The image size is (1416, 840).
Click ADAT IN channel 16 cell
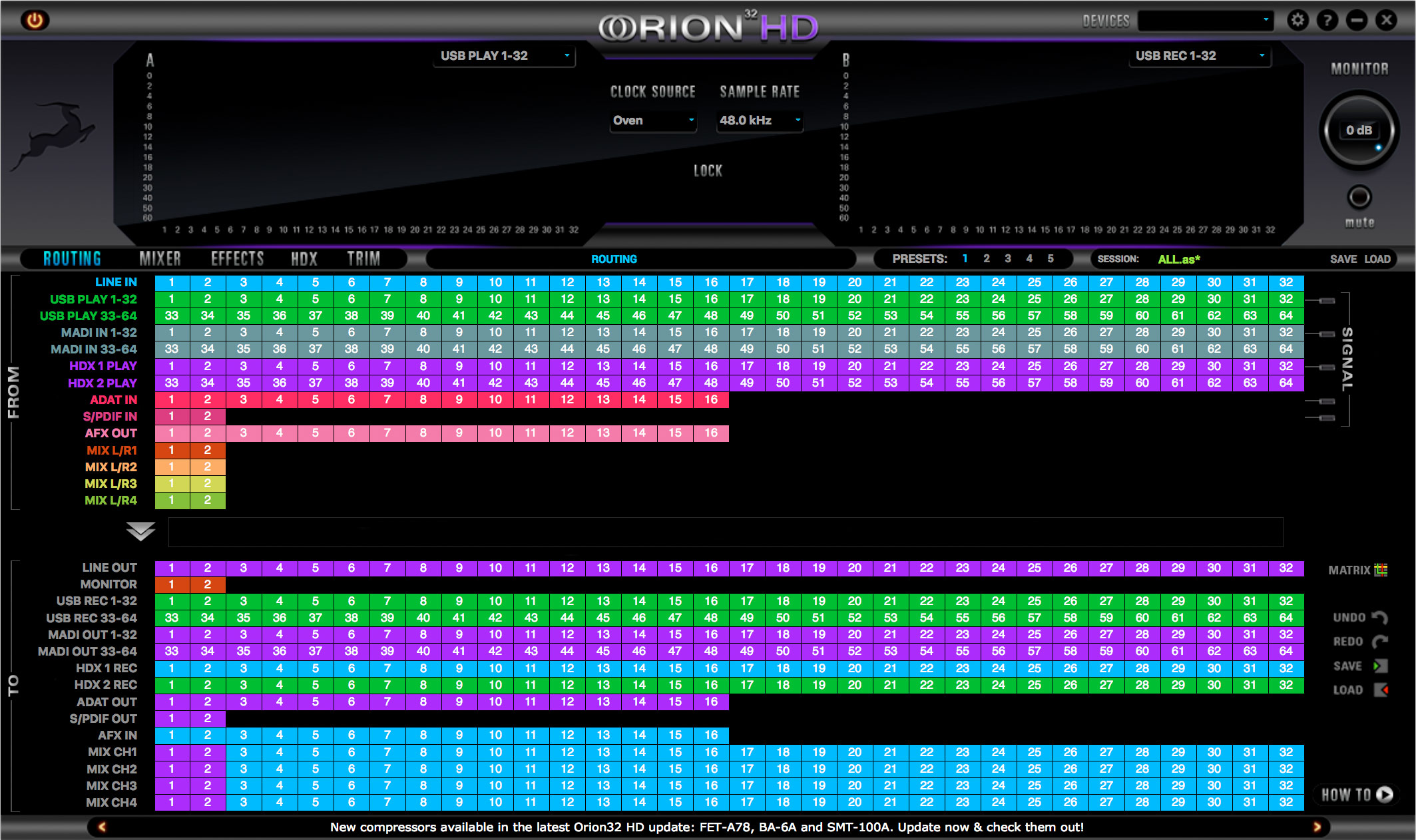point(711,399)
